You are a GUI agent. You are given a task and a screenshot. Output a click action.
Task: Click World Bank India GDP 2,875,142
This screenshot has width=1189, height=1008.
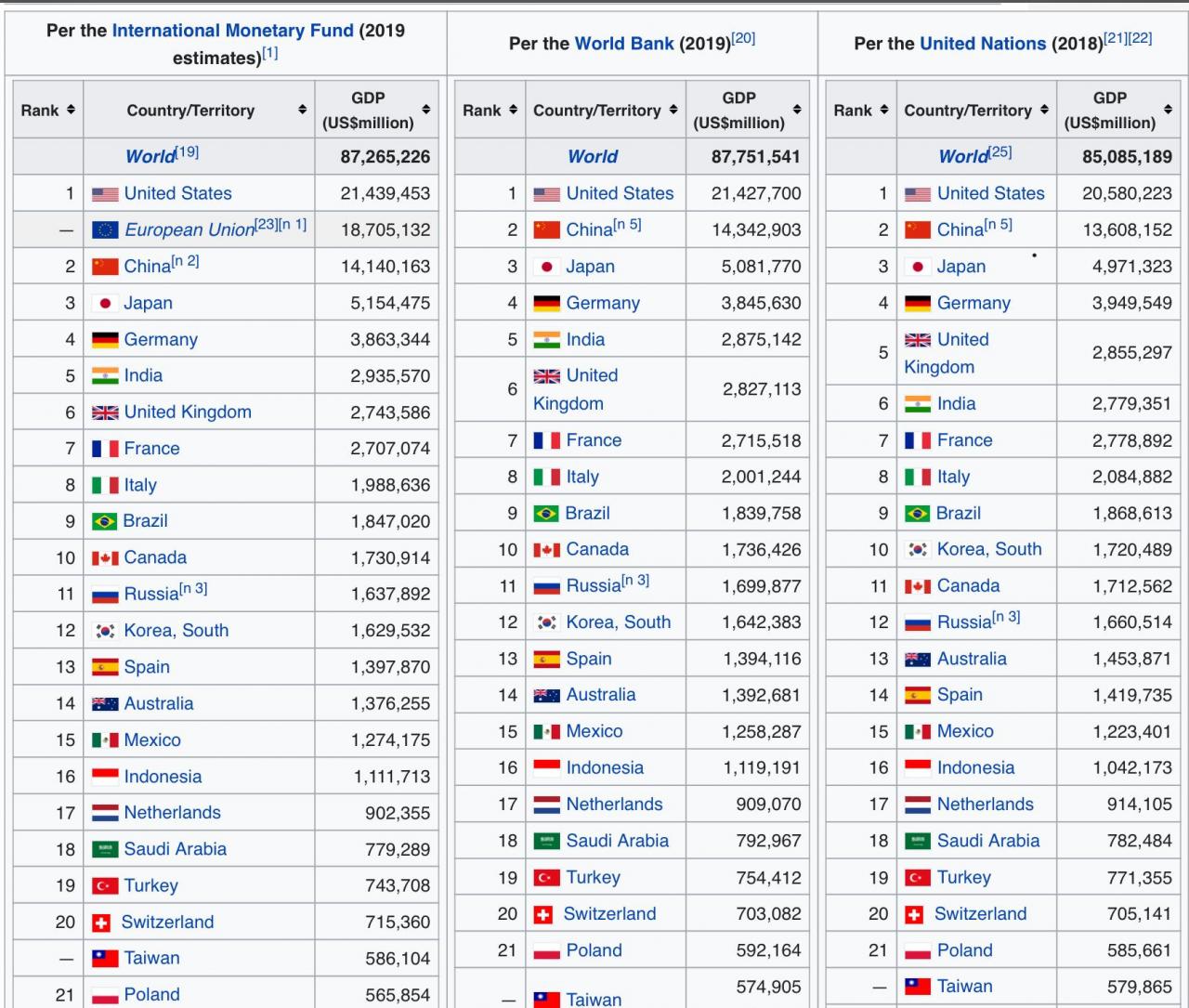[761, 340]
